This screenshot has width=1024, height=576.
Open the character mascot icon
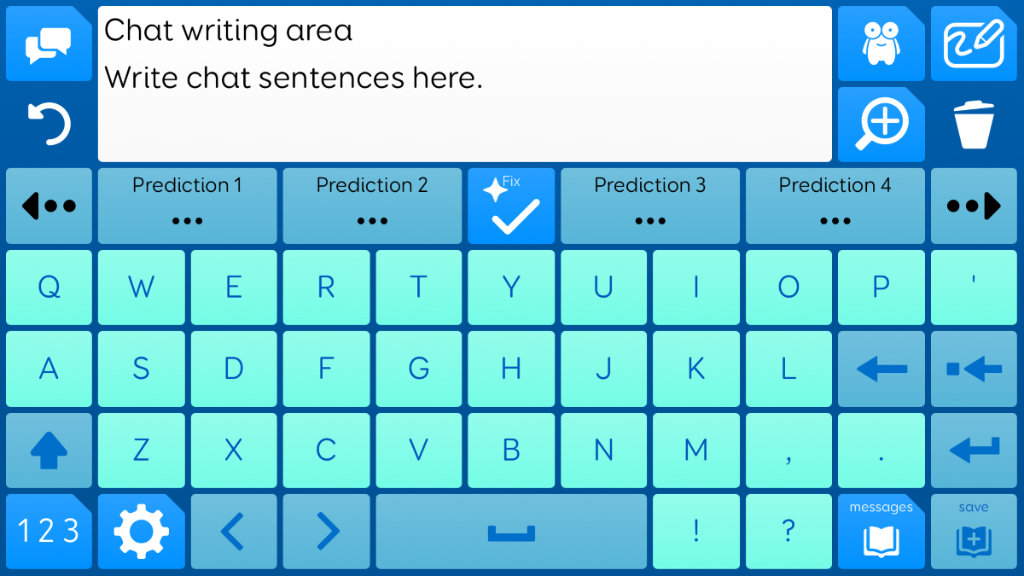(x=881, y=44)
